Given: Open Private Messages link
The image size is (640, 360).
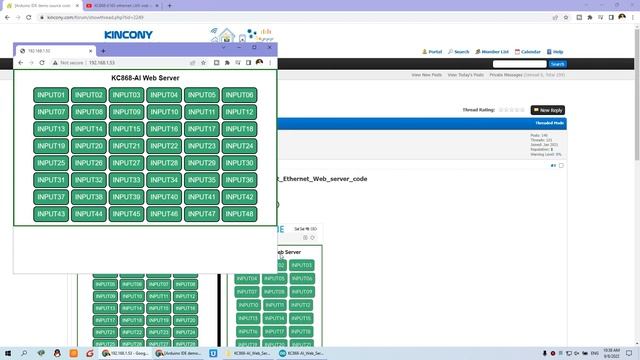Looking at the screenshot, I should tap(506, 75).
